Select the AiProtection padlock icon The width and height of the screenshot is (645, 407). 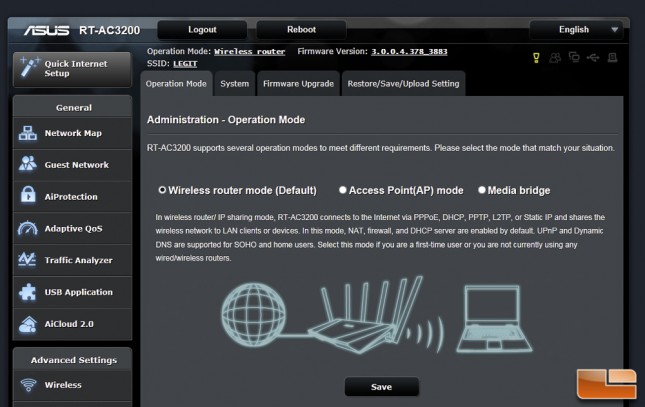tap(28, 195)
